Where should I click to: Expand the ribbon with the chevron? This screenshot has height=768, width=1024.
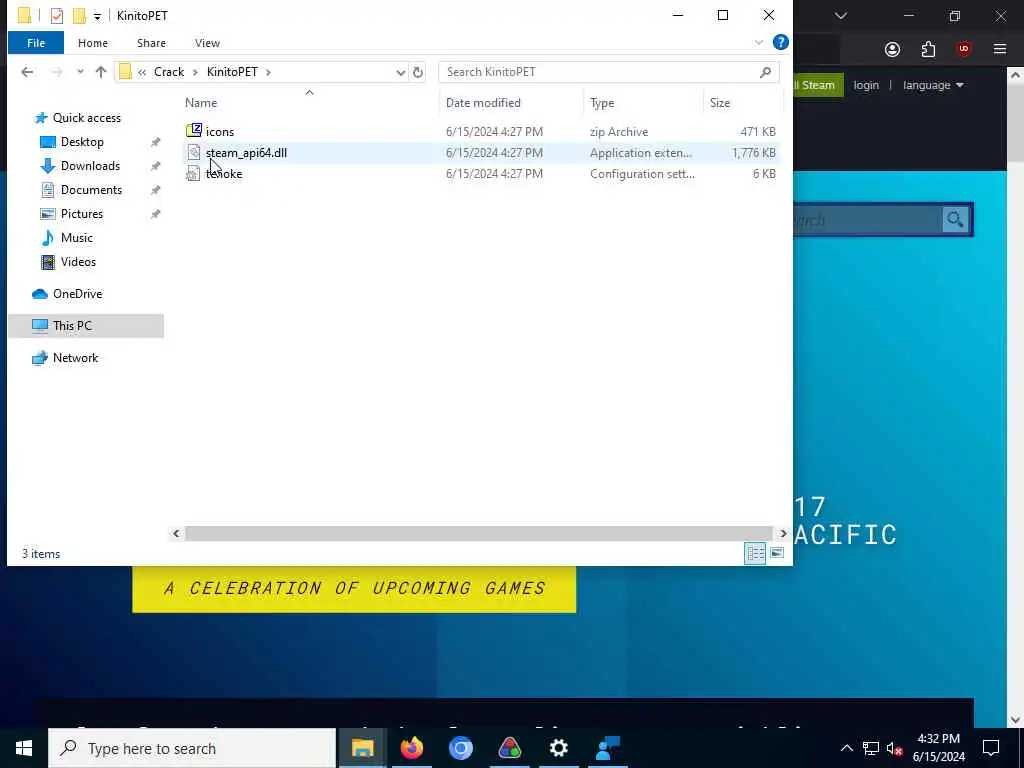coord(758,42)
